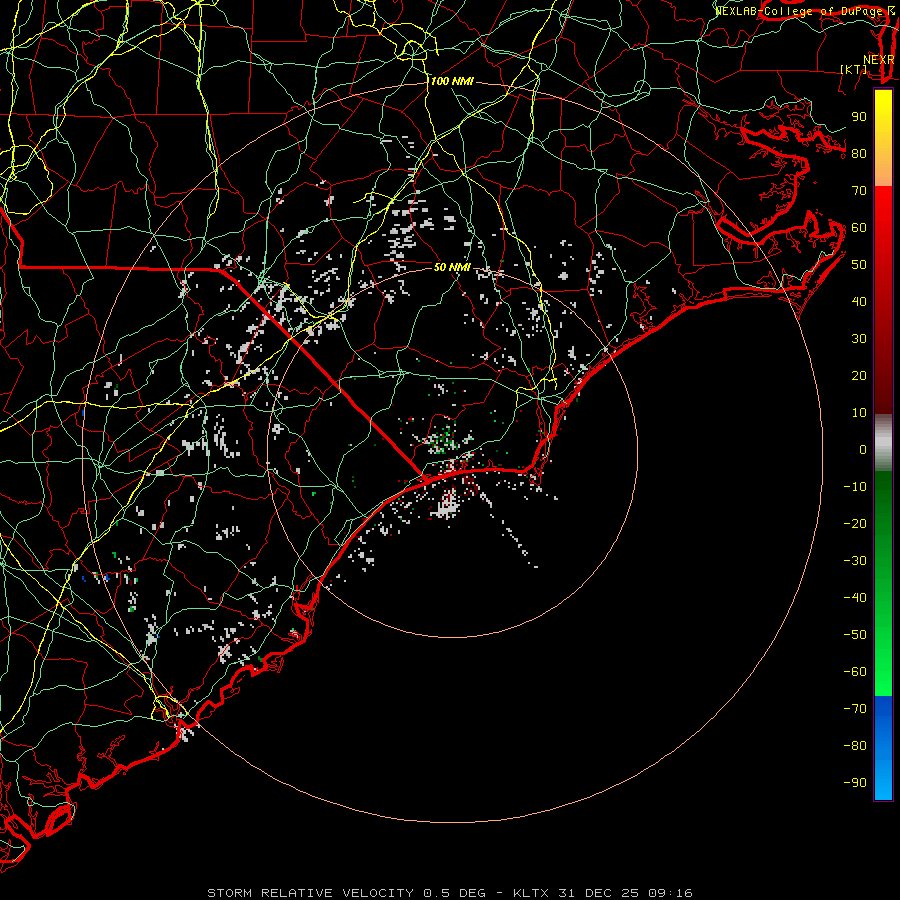This screenshot has height=900, width=900.
Task: Click the "80" legend value
Action: tap(859, 154)
